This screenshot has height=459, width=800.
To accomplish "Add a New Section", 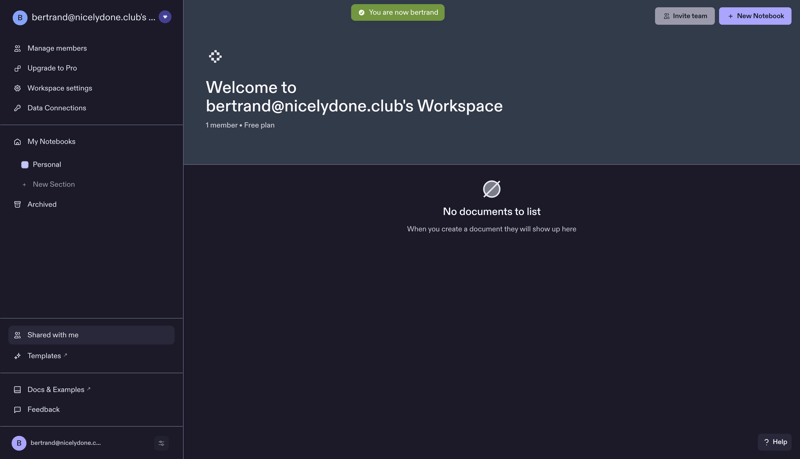I will tap(54, 185).
